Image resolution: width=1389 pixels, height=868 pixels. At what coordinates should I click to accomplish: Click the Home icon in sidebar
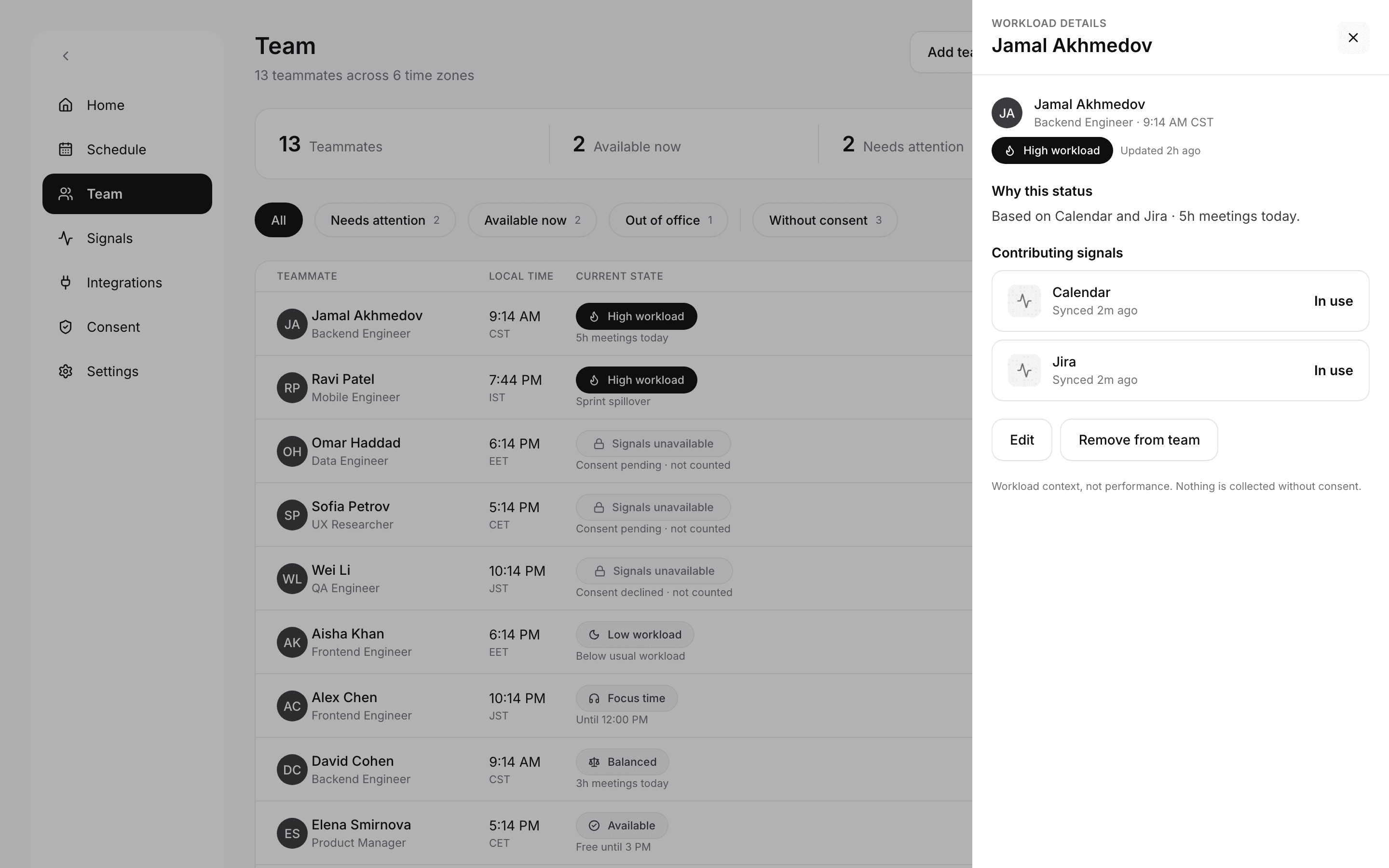66,105
